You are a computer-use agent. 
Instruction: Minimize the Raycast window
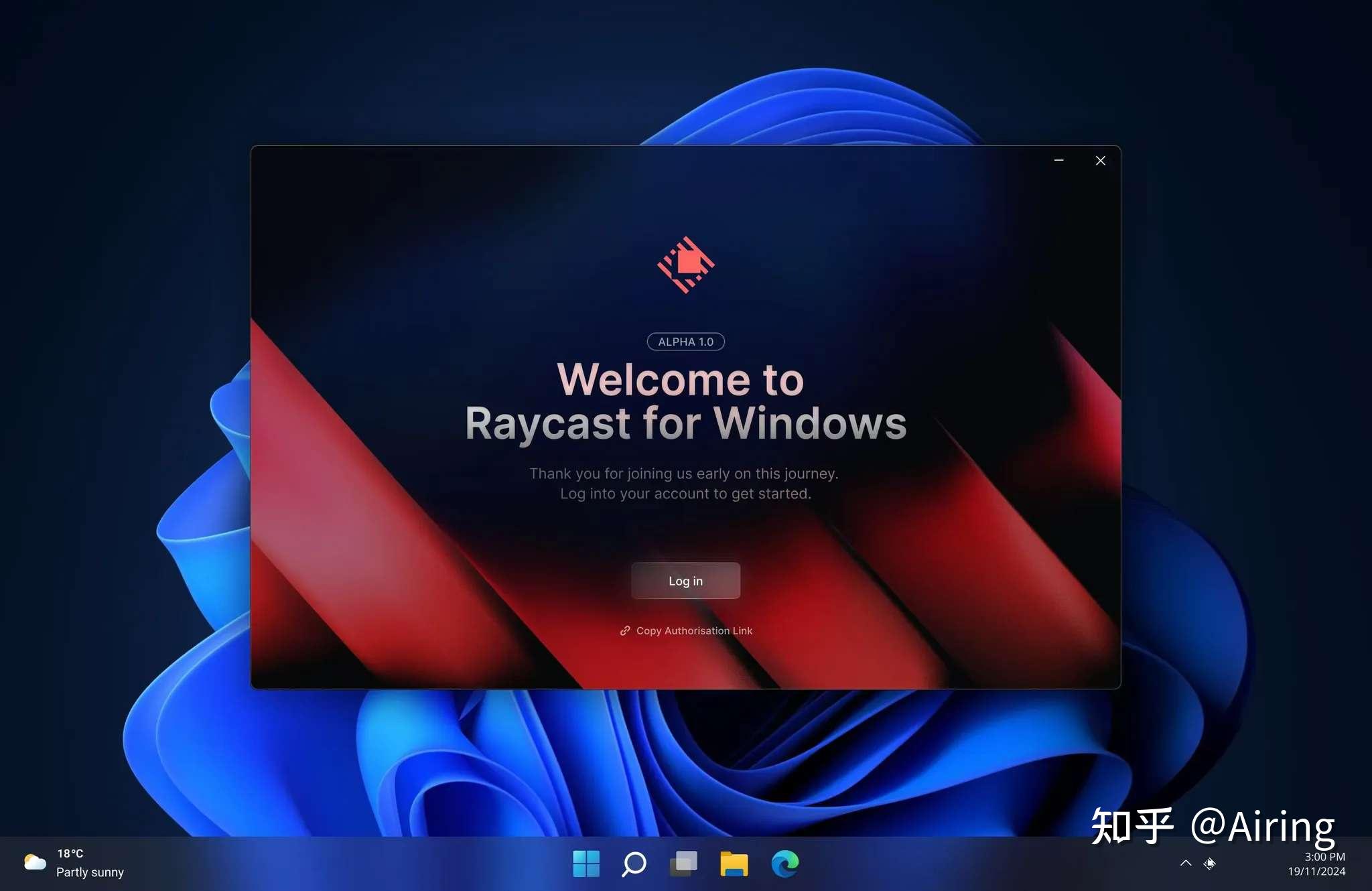(x=1058, y=160)
